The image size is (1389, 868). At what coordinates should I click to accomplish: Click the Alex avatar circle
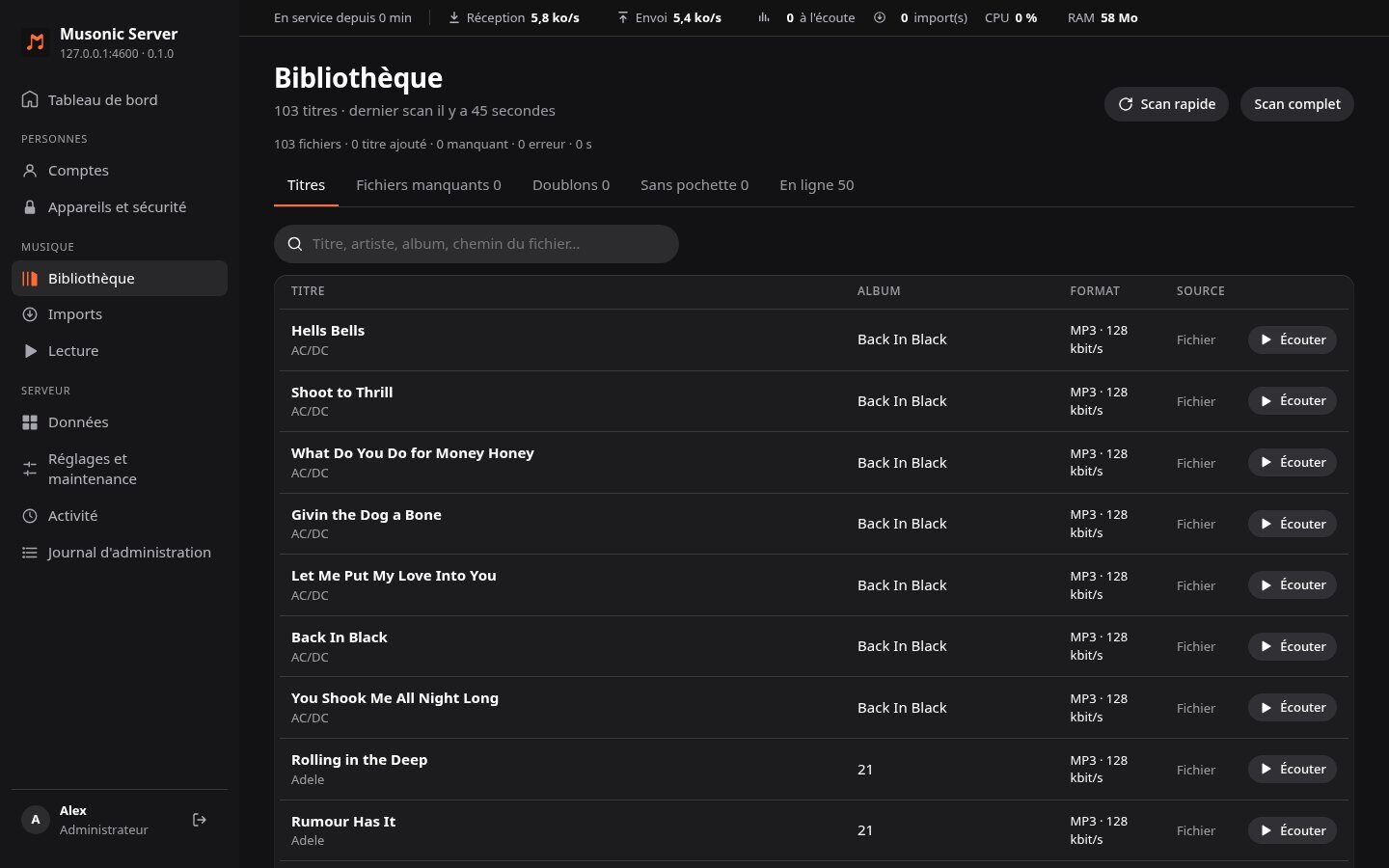pyautogui.click(x=36, y=820)
